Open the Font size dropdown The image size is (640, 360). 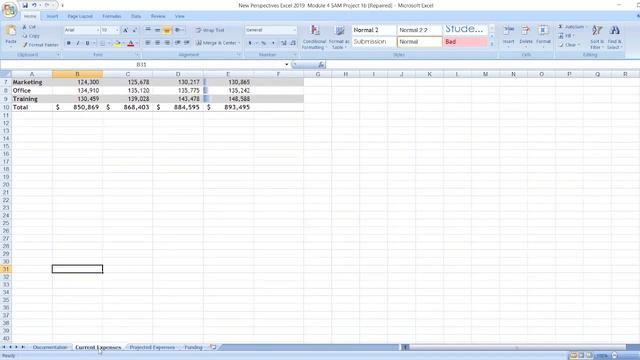click(x=117, y=30)
